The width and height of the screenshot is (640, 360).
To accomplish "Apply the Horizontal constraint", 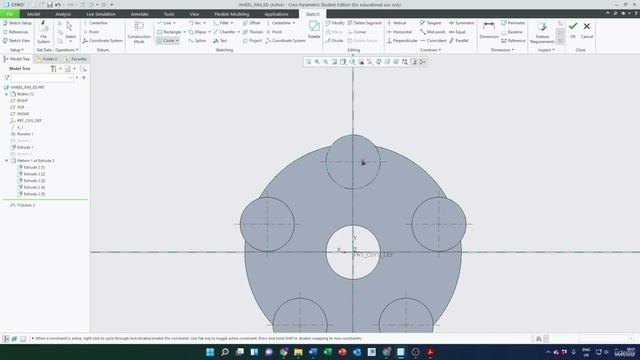I will 399,32.
